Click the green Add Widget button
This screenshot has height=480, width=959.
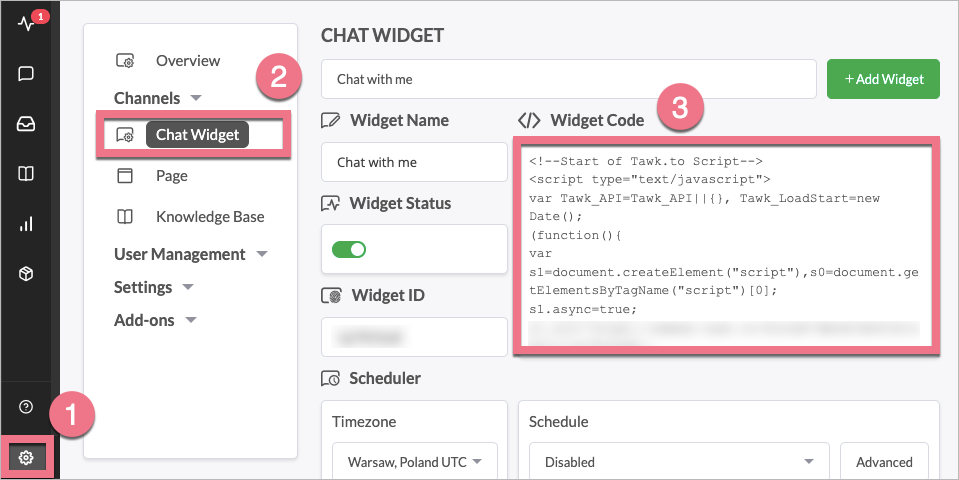point(883,79)
